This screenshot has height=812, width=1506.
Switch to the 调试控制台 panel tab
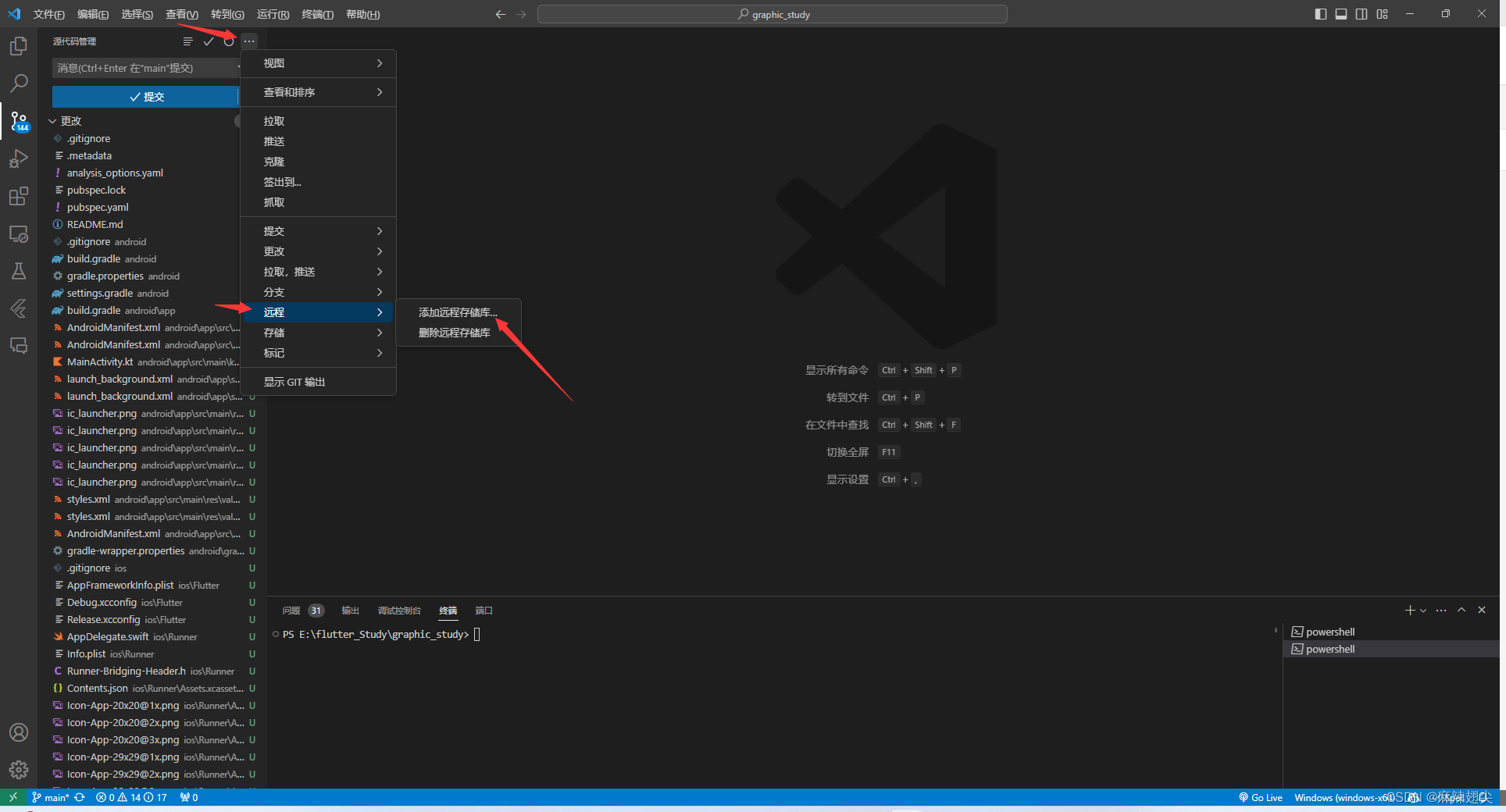[399, 611]
